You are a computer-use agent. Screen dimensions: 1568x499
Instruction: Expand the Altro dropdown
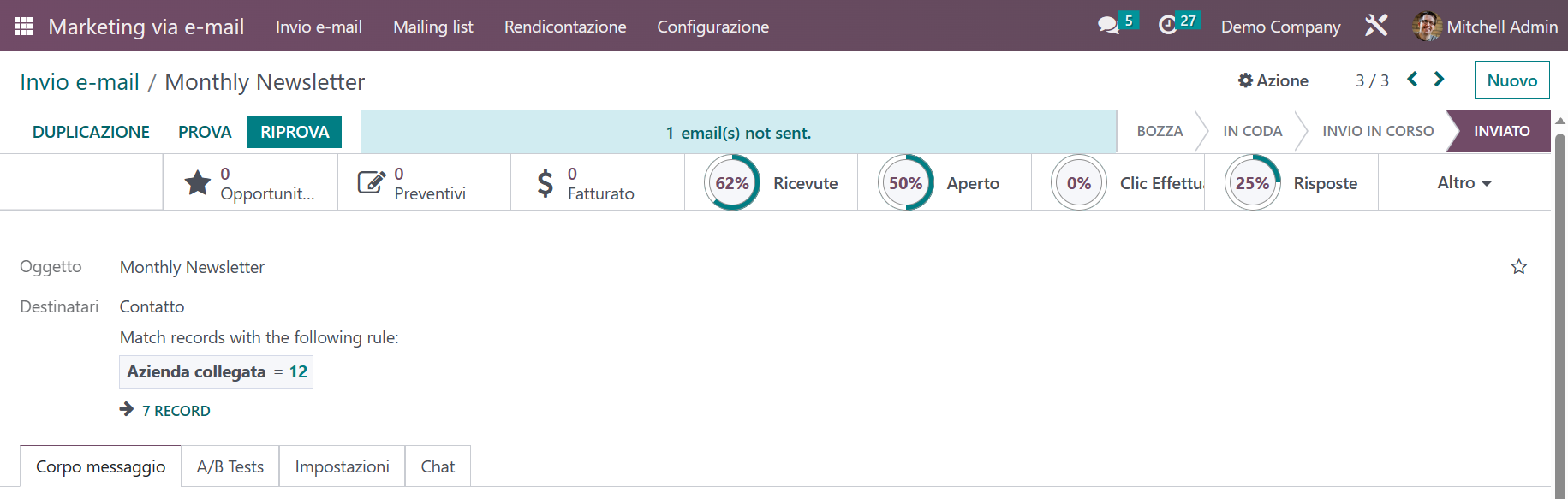[1464, 182]
